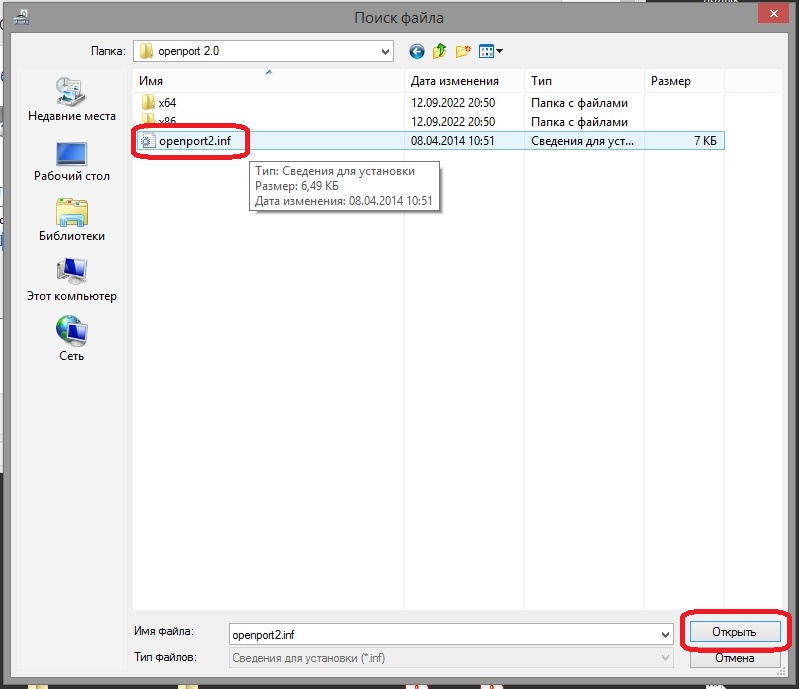799x689 pixels.
Task: Click the Папка с файлами type of x64
Action: click(x=579, y=103)
